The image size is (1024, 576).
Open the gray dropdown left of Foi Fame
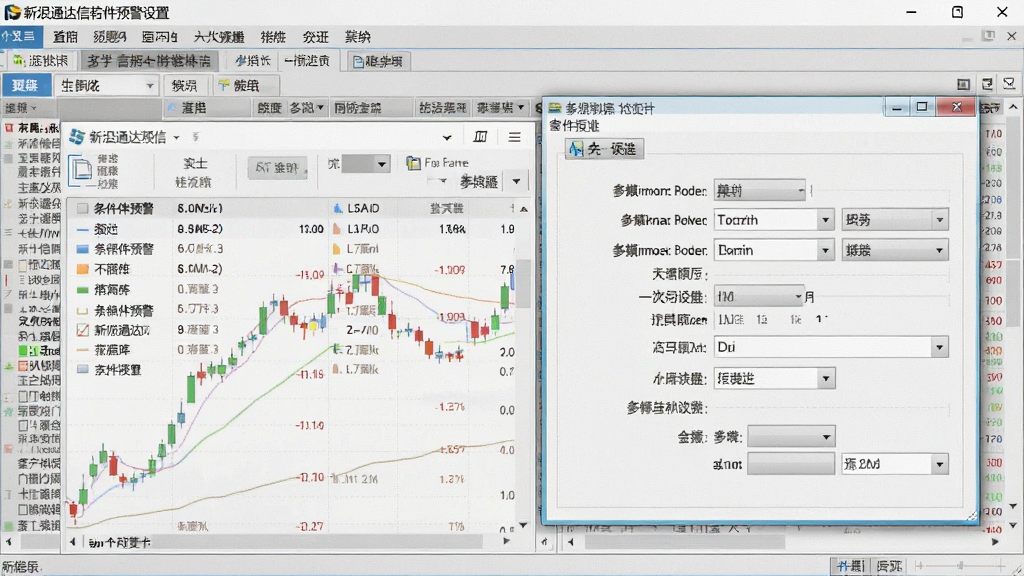click(x=366, y=164)
